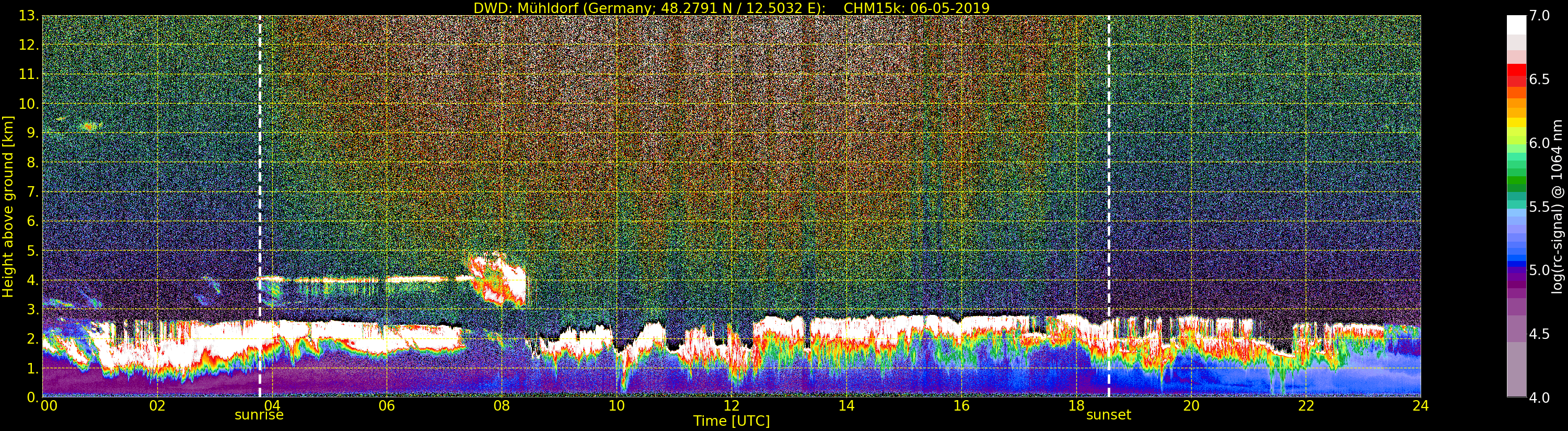
Task: Click the colorbar tick label '4.0'
Action: [1539, 398]
